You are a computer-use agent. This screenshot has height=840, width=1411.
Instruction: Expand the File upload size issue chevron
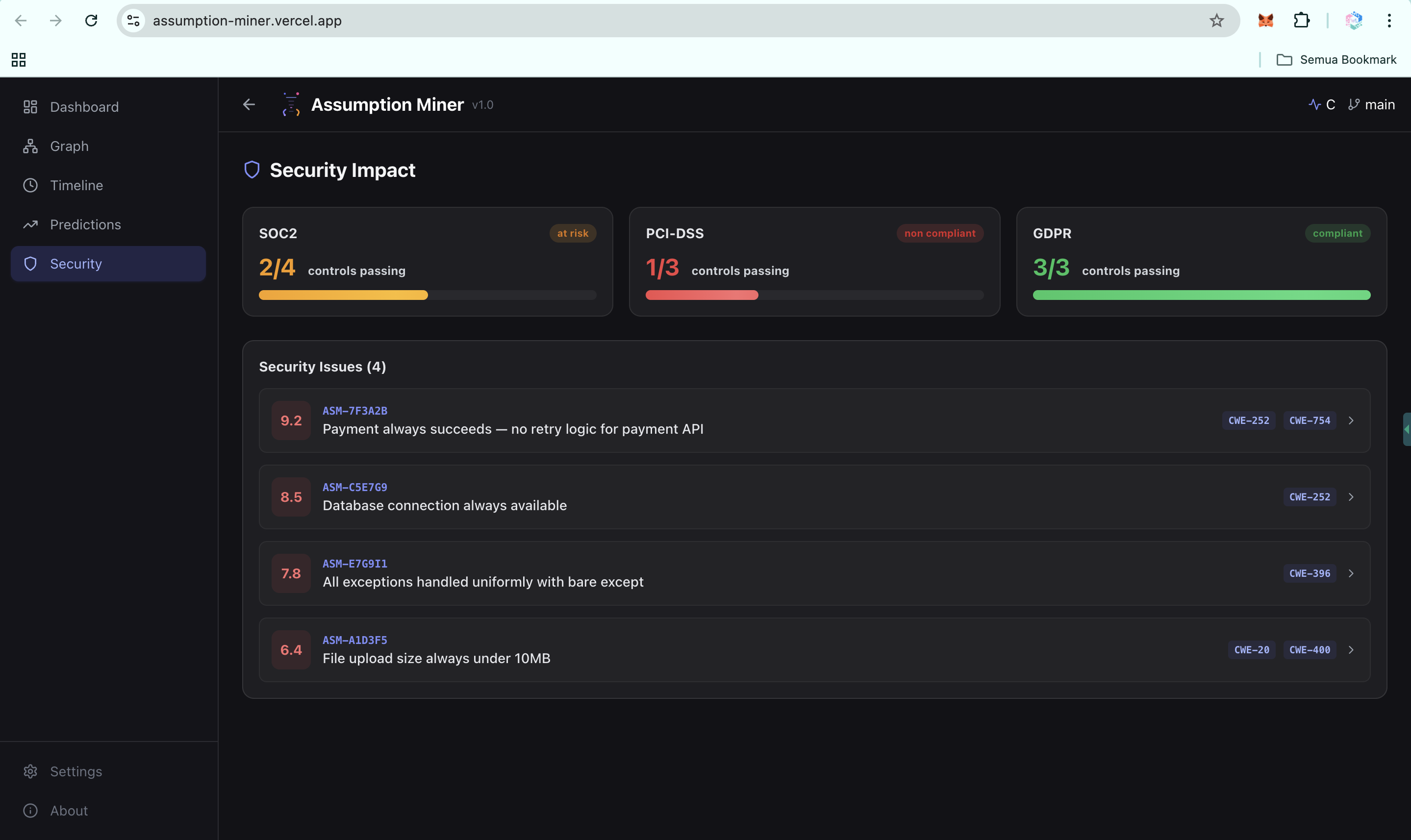tap(1351, 650)
